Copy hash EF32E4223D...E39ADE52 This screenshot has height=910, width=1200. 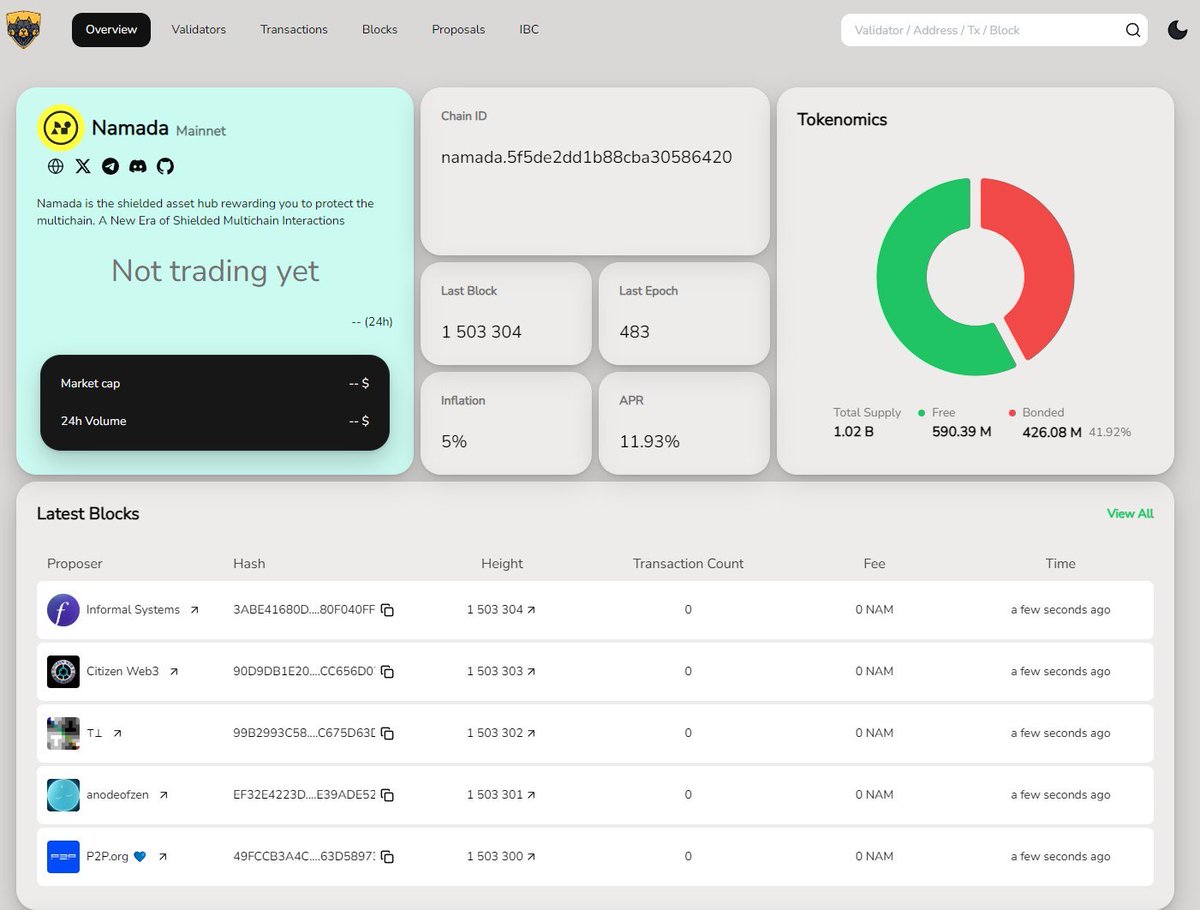click(x=387, y=795)
